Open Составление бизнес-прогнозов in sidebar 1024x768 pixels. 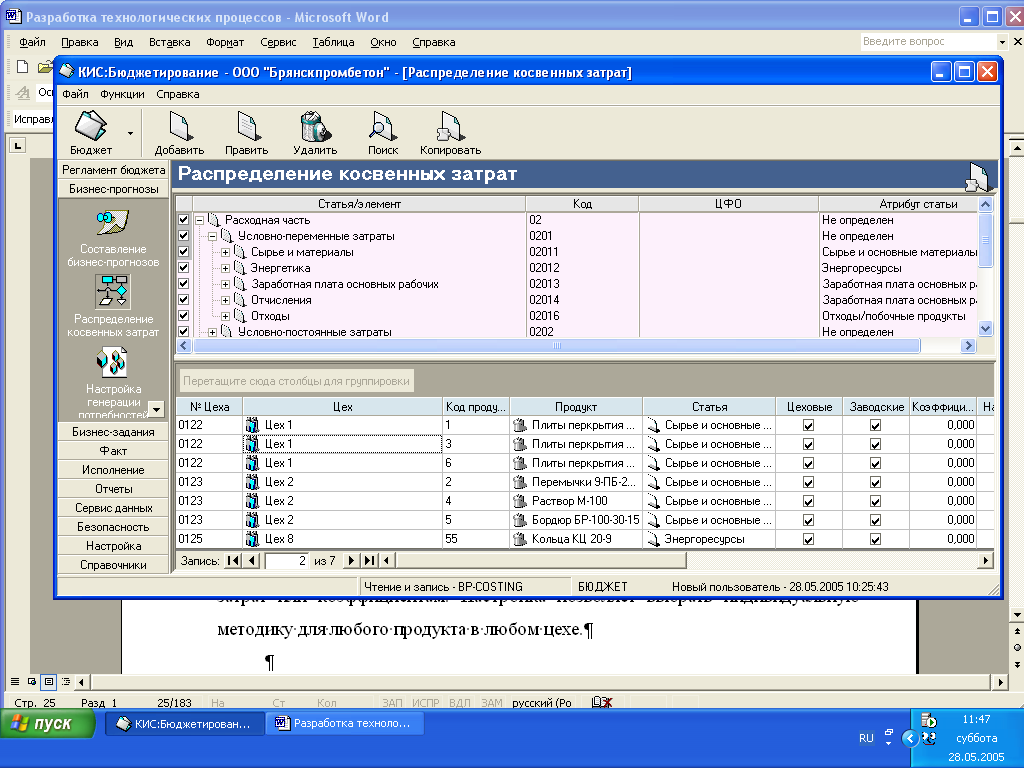[x=113, y=222]
